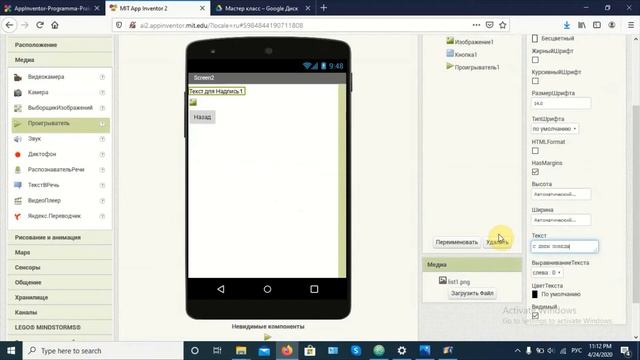Image resolution: width=640 pixels, height=360 pixels.
Task: Expand the Сенсоры palette section
Action: (x=60, y=267)
